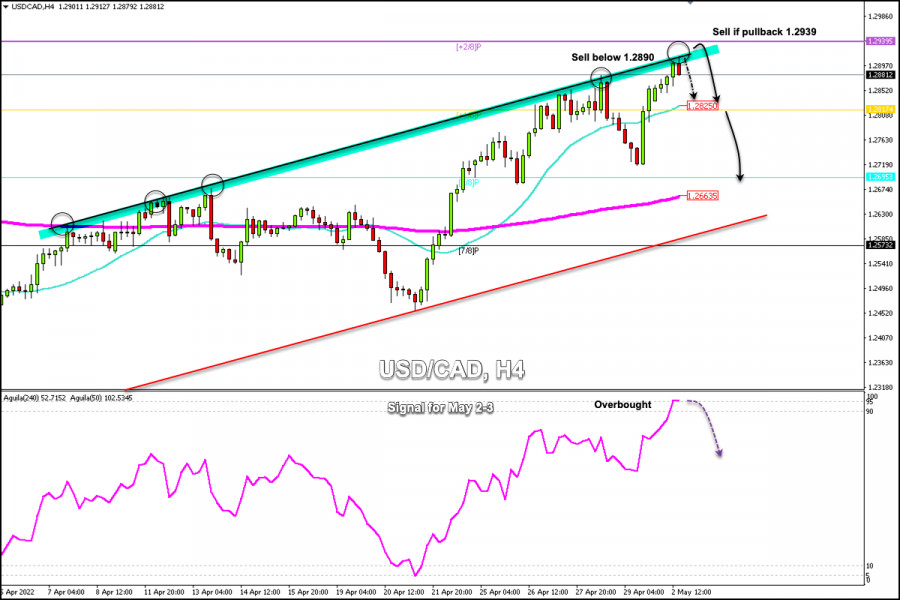Select the magenta Aguila oscillator line
The image size is (900, 600).
pos(339,488)
